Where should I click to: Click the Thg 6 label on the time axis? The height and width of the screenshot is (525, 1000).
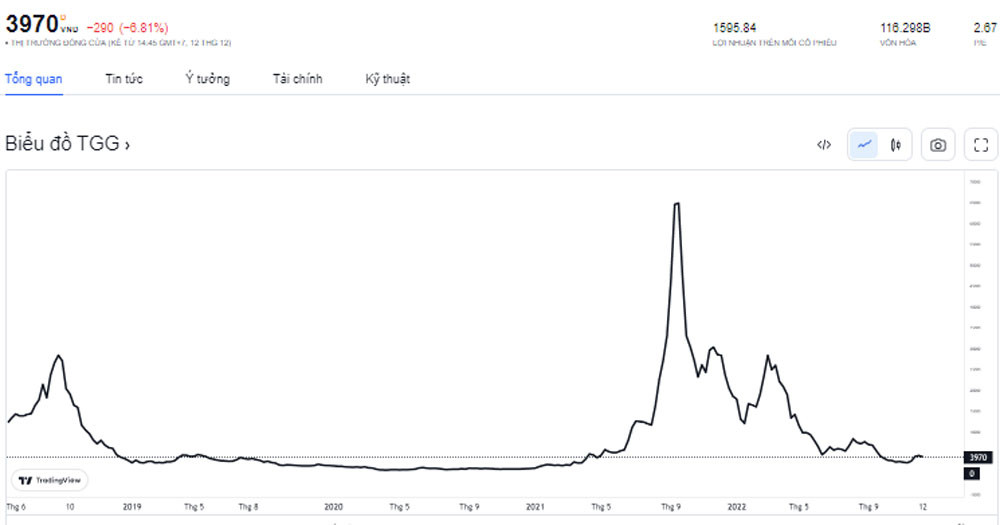coord(16,507)
